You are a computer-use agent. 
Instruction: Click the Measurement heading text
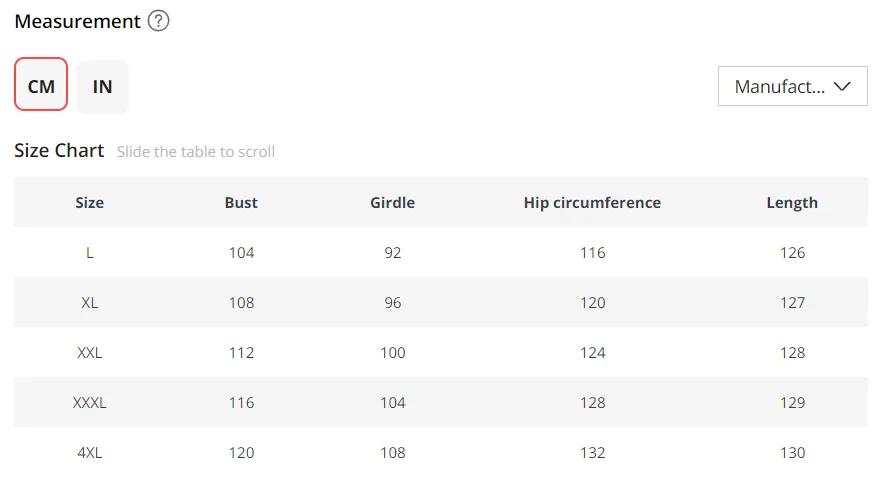[x=77, y=21]
